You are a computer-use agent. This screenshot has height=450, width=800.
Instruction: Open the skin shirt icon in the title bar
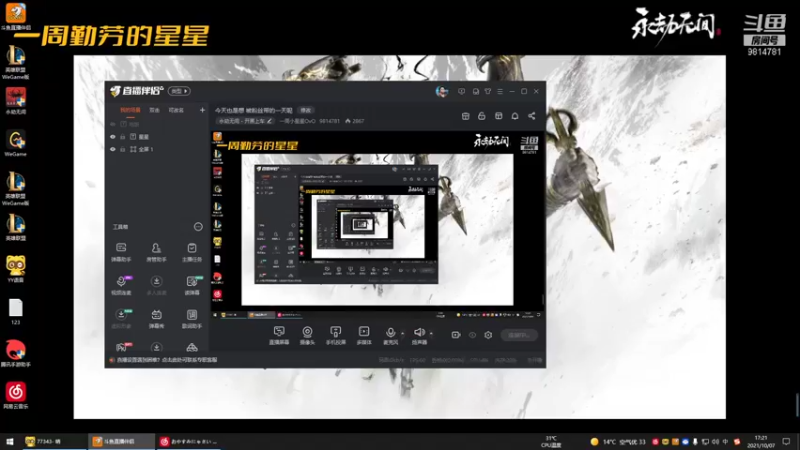pyautogui.click(x=488, y=91)
